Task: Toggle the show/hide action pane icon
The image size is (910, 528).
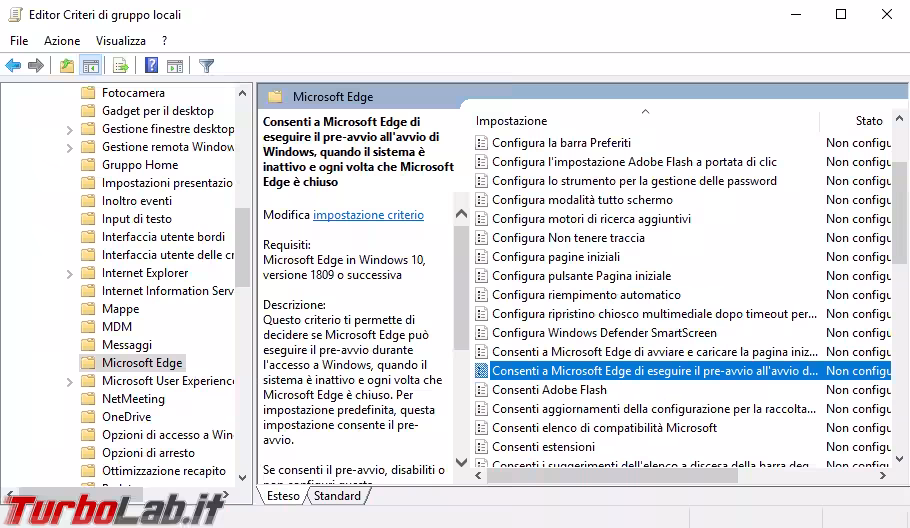Action: click(x=175, y=66)
